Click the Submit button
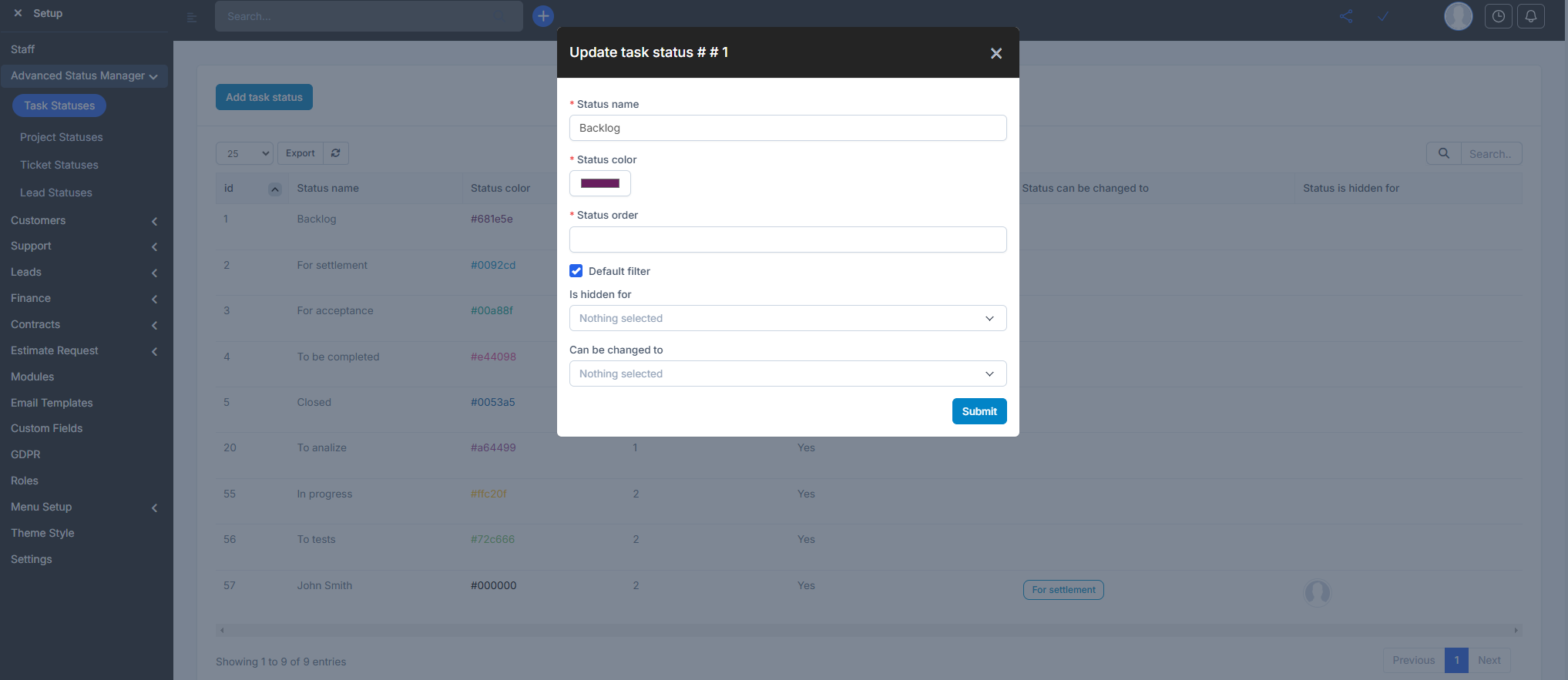This screenshot has width=1568, height=680. coord(979,411)
